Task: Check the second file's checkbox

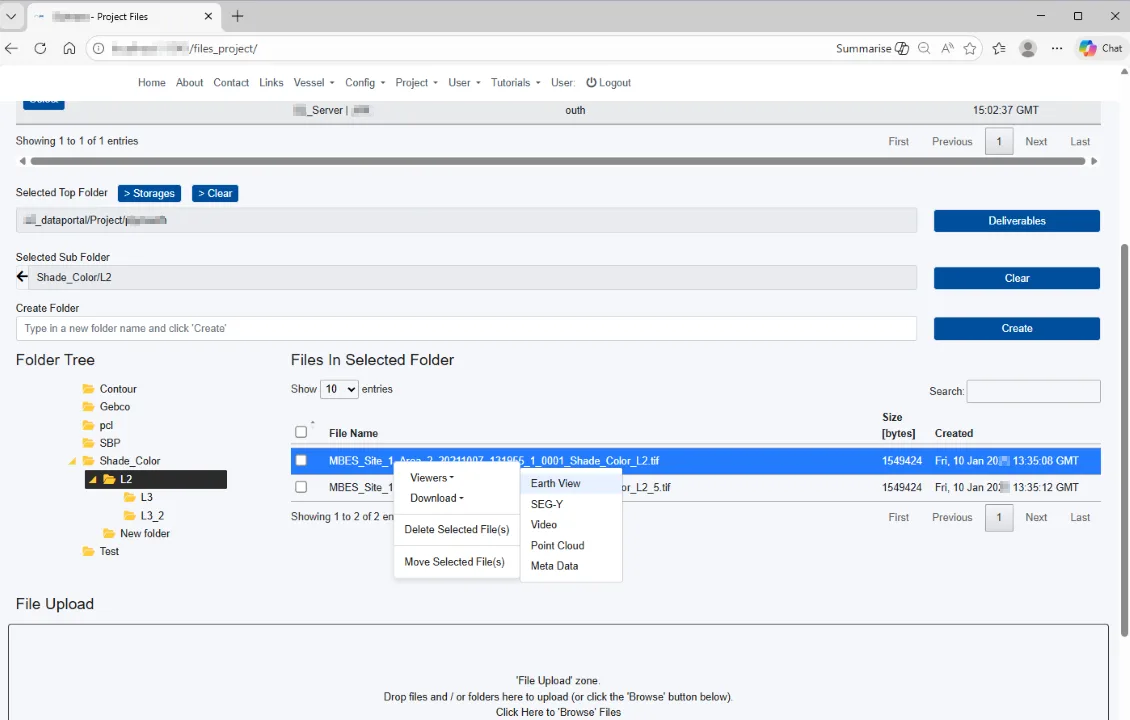Action: coord(301,487)
